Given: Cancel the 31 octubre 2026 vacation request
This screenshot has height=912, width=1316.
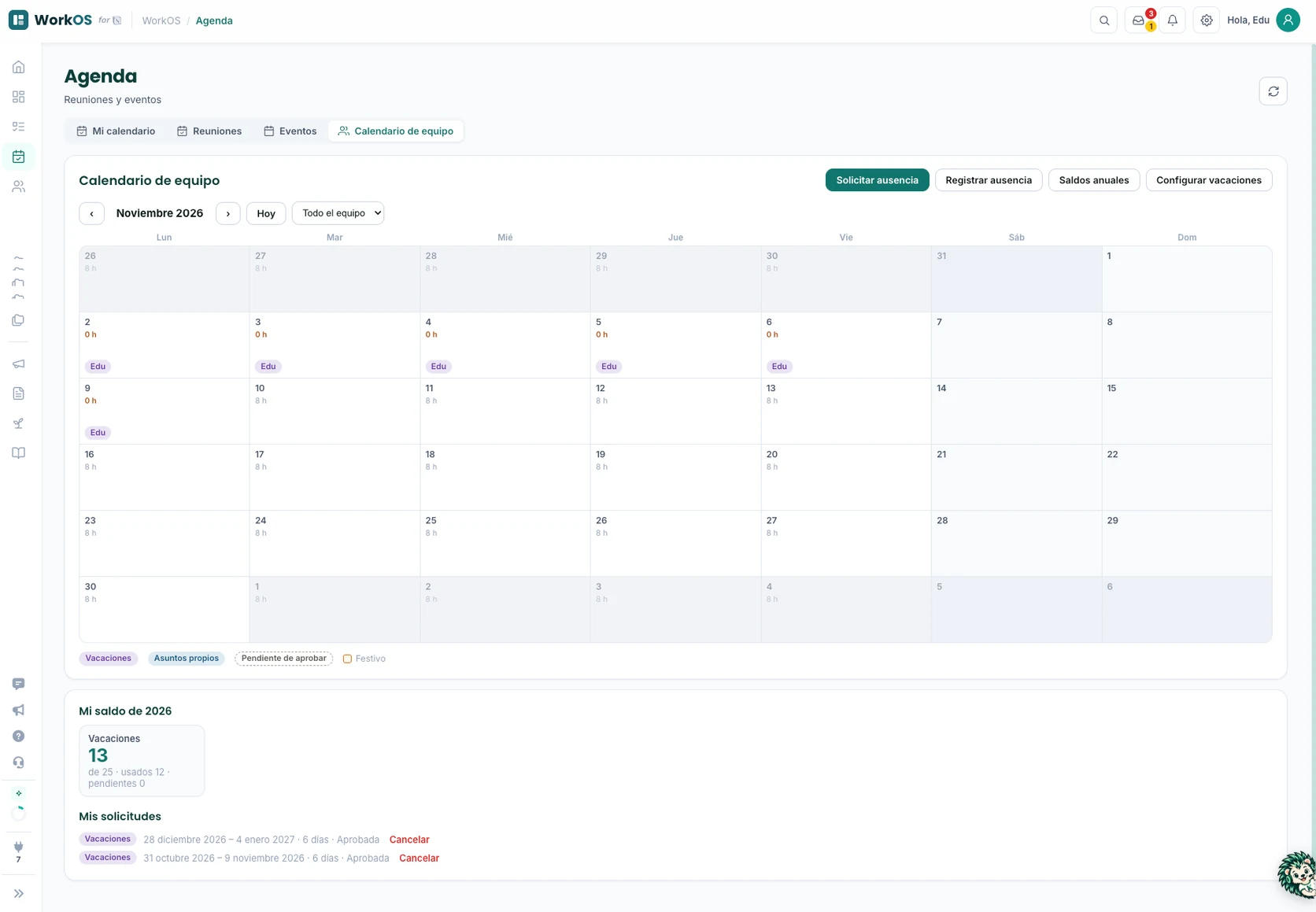Looking at the screenshot, I should pyautogui.click(x=419, y=858).
